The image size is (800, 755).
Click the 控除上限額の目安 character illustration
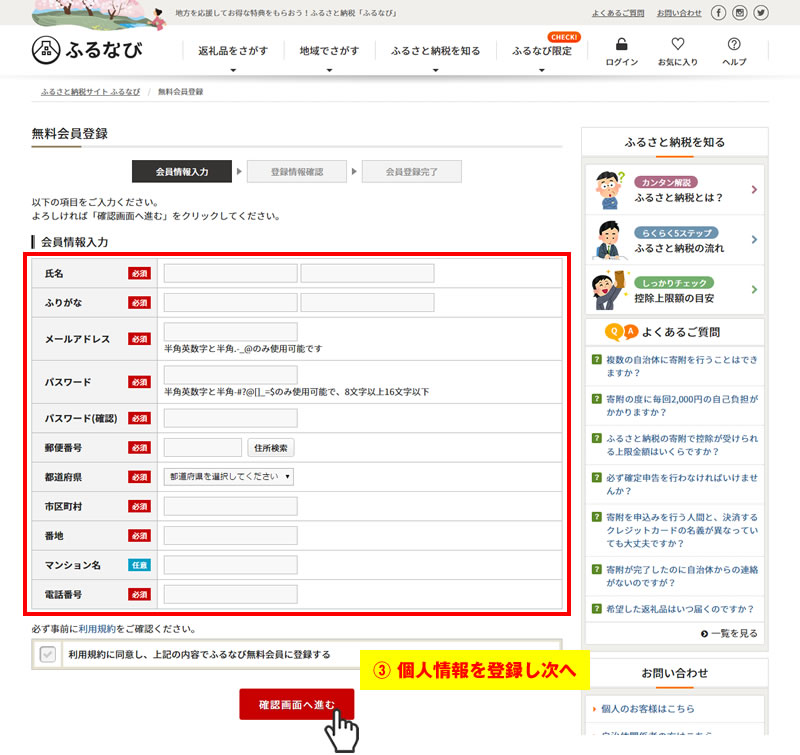[609, 290]
